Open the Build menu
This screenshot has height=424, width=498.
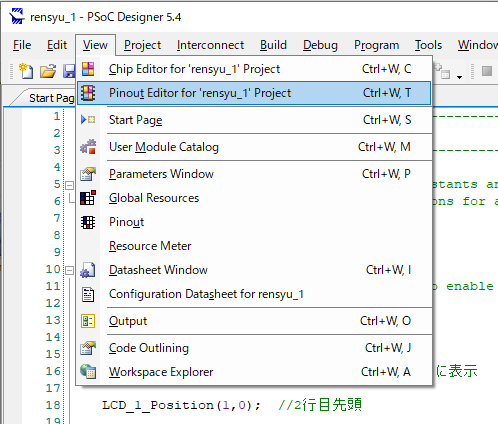coord(273,45)
